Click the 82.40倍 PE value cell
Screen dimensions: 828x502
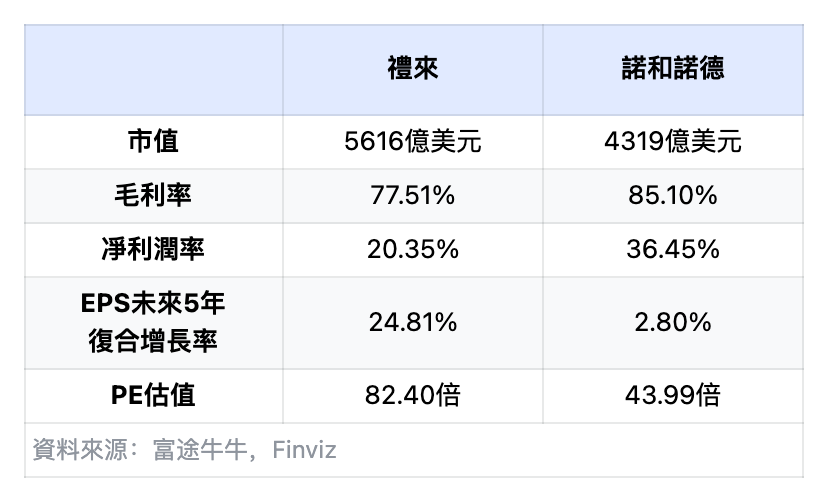tap(412, 395)
